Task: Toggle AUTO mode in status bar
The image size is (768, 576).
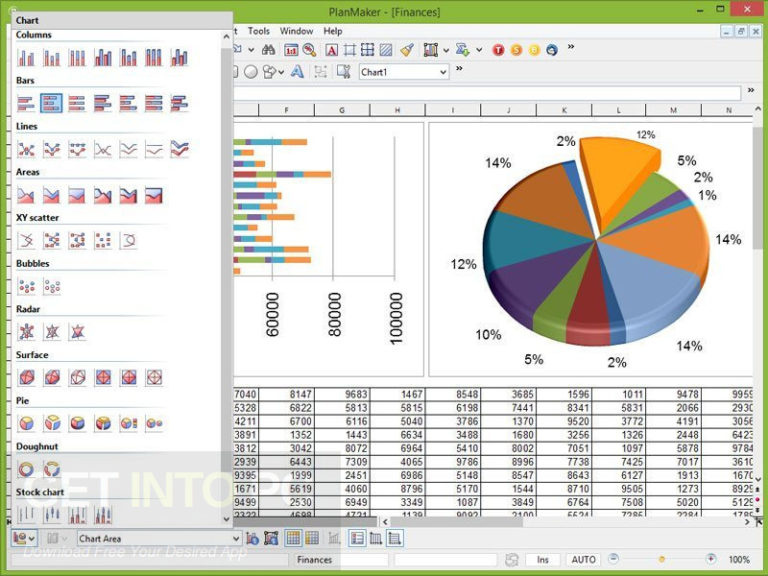Action: (584, 559)
